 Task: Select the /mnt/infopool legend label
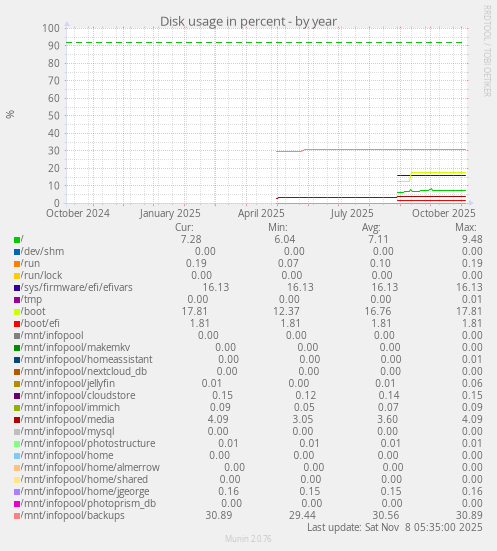(52, 335)
